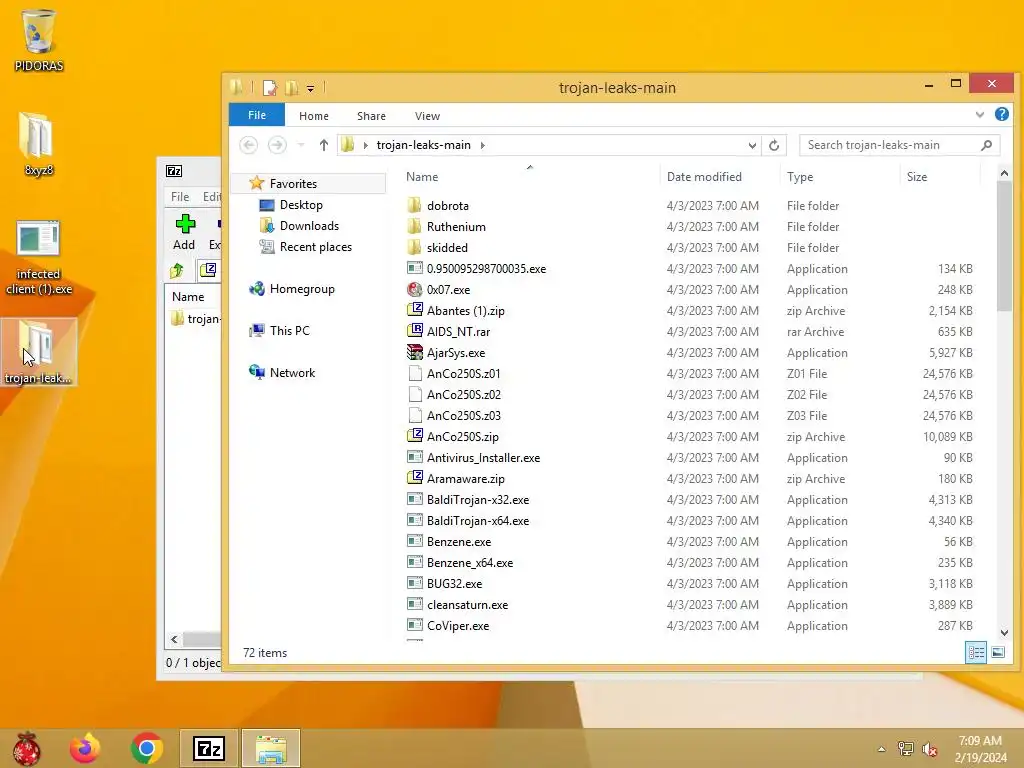Image resolution: width=1024 pixels, height=768 pixels.
Task: Select the skidded folder
Action: point(447,248)
